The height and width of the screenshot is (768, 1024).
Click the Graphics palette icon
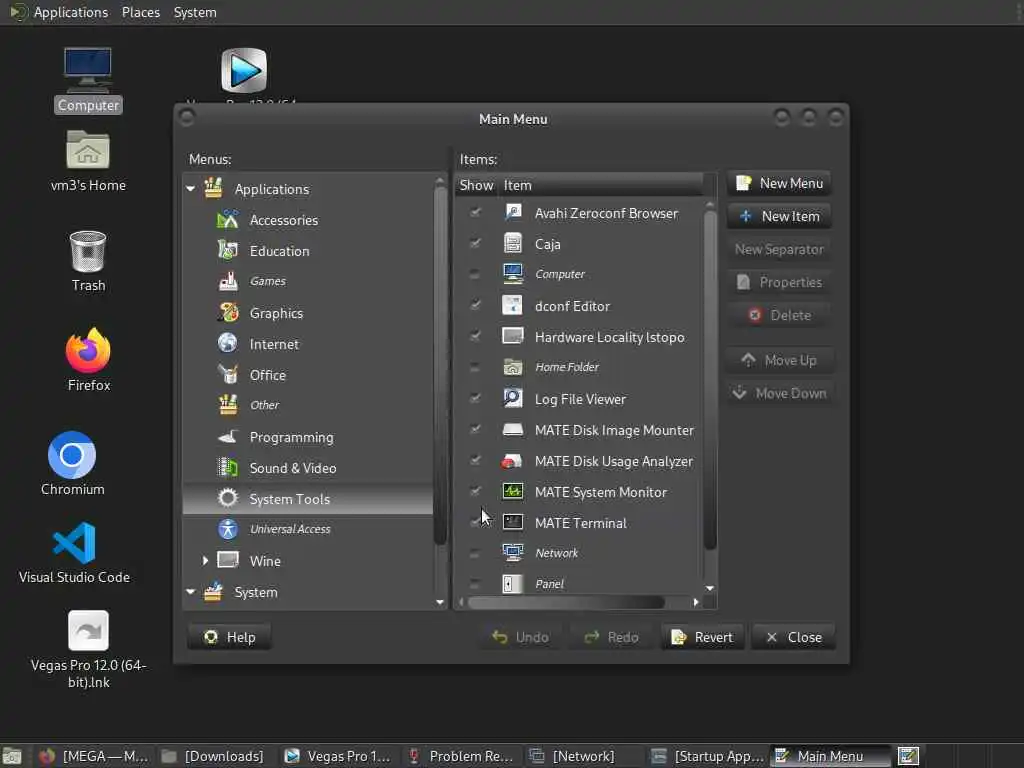227,312
